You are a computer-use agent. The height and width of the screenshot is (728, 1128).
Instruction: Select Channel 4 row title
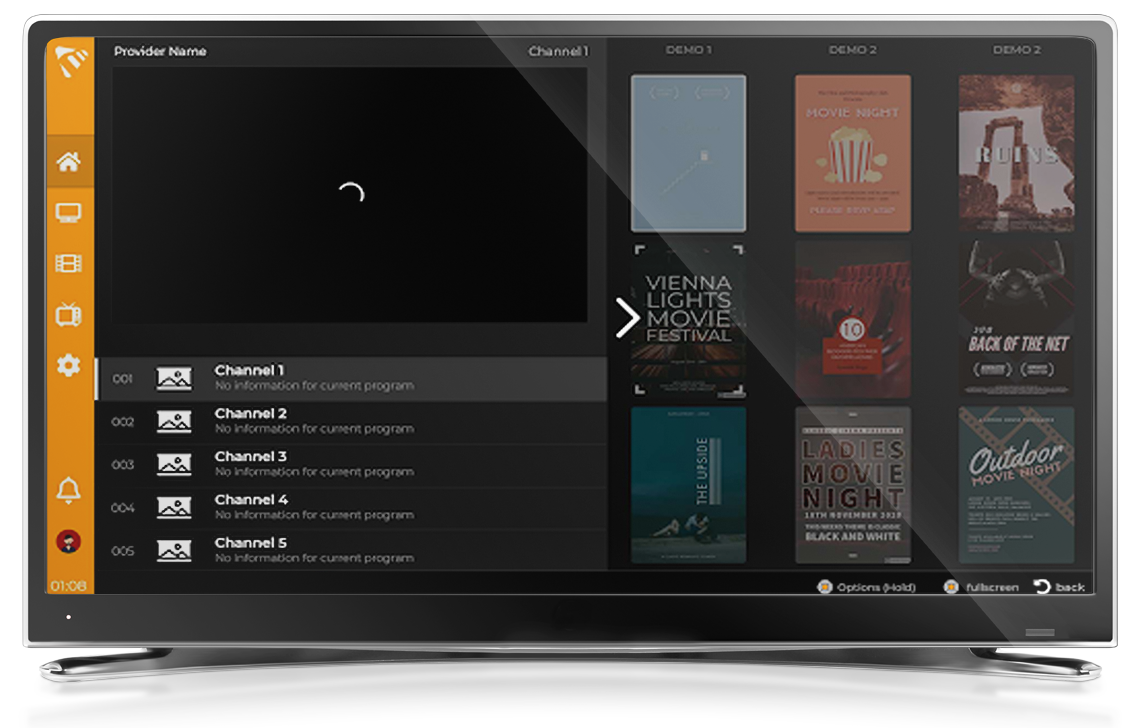(x=251, y=500)
